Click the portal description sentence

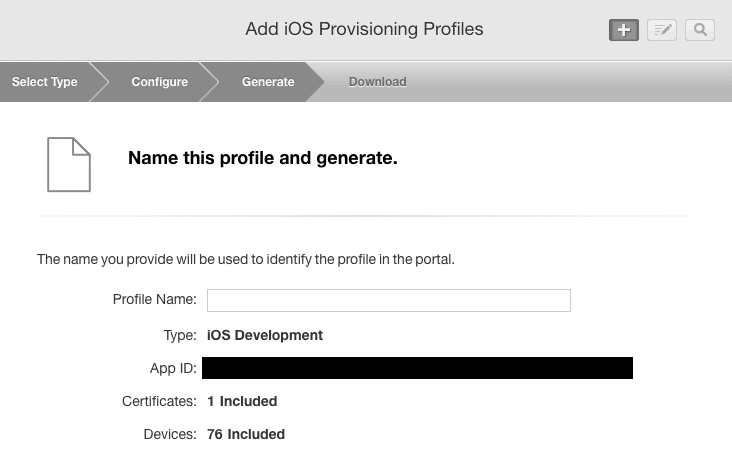(246, 259)
